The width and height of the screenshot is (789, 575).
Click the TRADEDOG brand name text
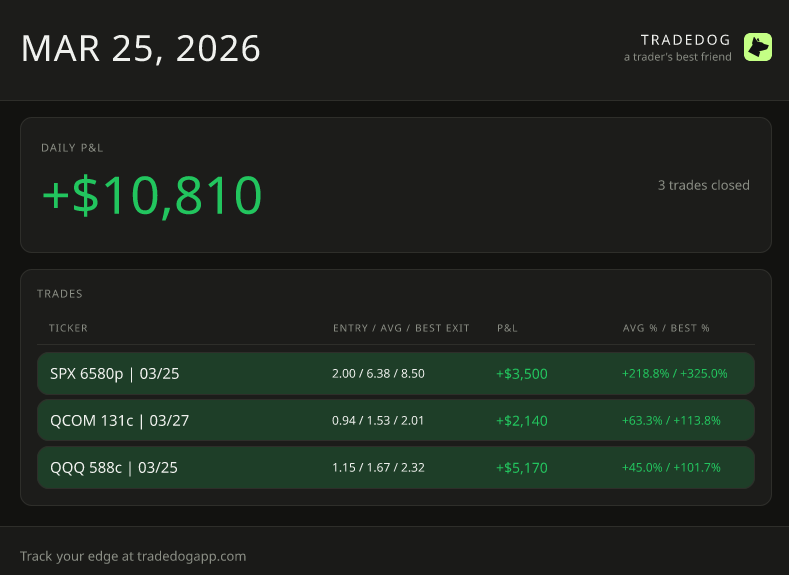(x=685, y=40)
